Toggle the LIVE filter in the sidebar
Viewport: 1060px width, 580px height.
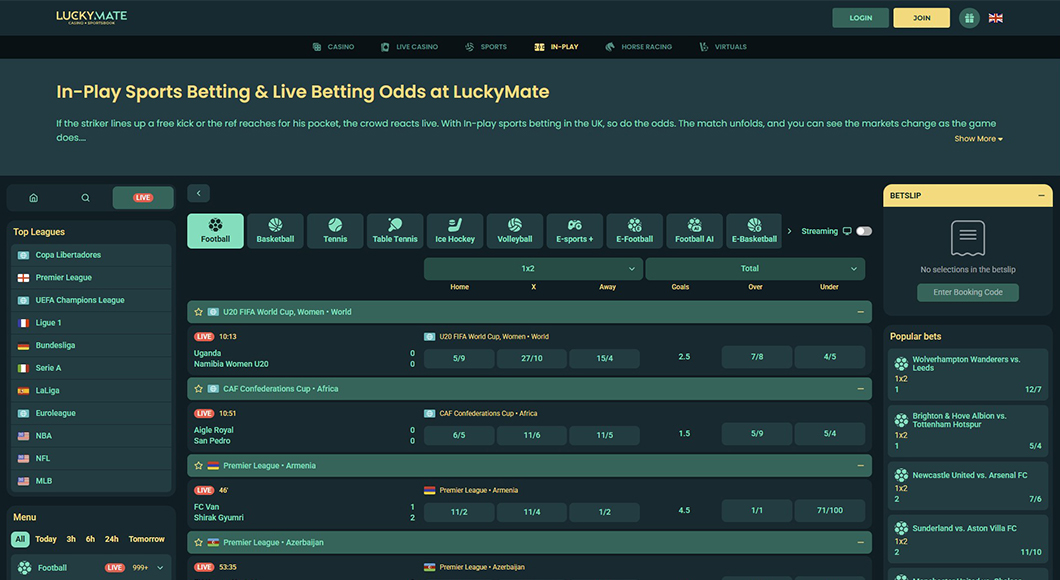(143, 197)
